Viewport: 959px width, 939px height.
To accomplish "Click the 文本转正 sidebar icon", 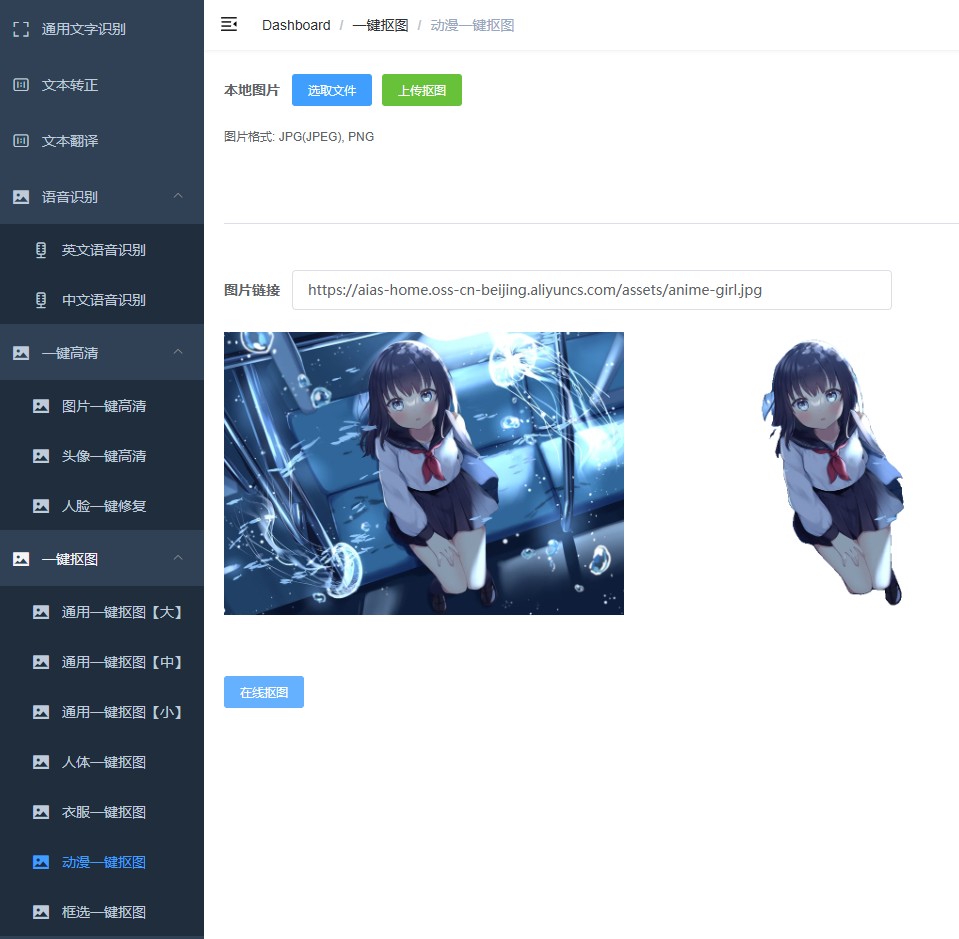I will coord(21,85).
